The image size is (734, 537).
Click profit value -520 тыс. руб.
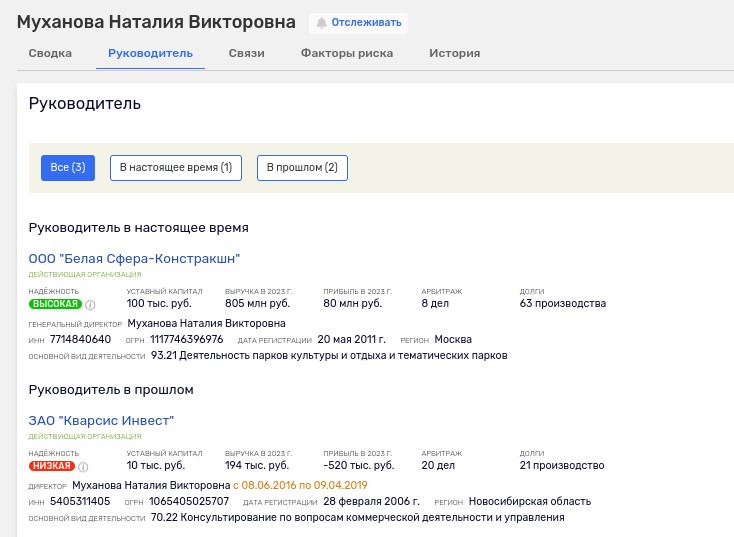pos(359,465)
